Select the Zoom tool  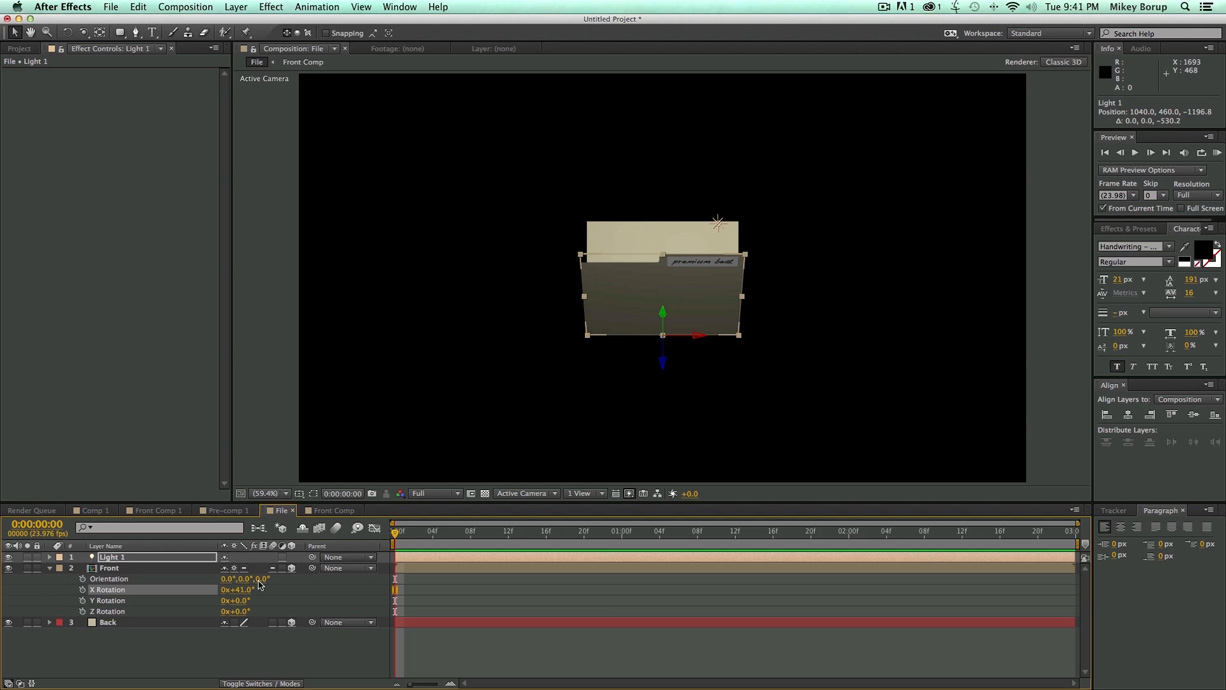point(46,32)
